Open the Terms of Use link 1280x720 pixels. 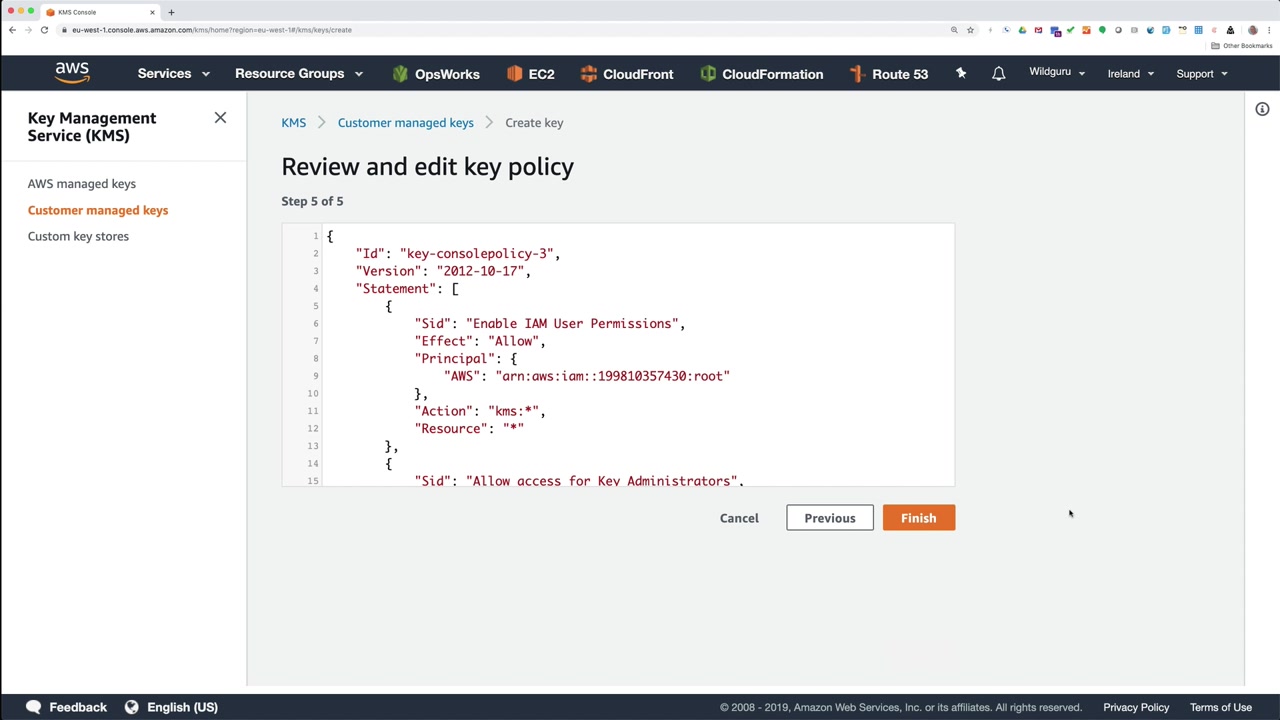(1220, 707)
